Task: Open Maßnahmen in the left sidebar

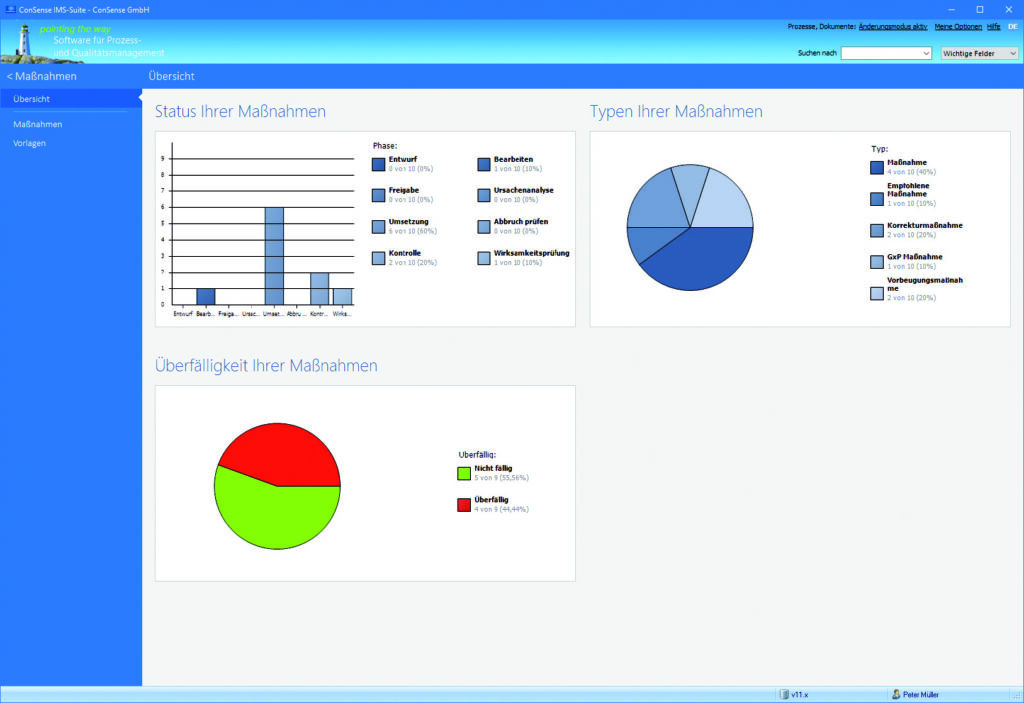Action: [x=38, y=124]
